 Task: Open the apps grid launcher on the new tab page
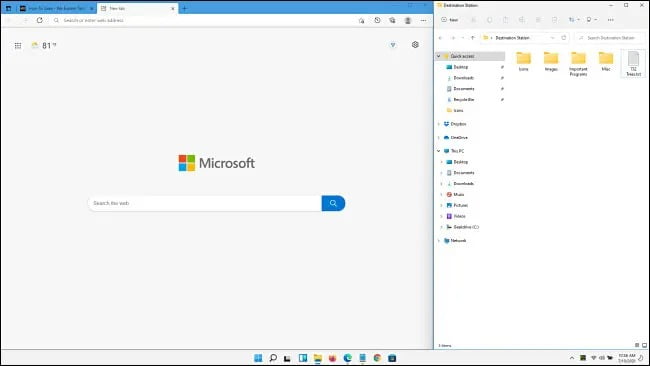18,46
